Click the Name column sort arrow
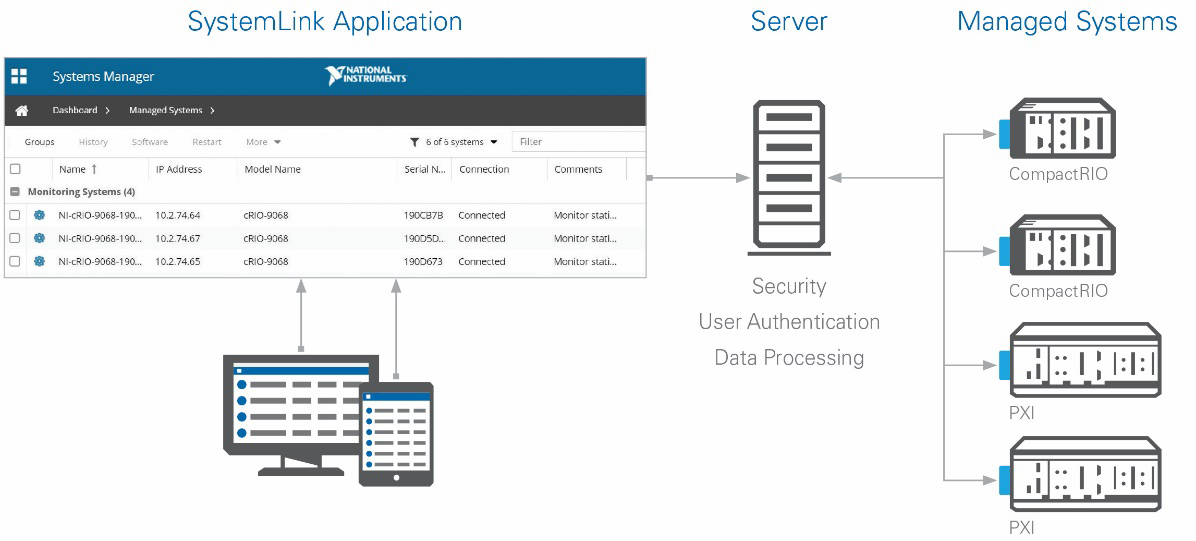1196x541 pixels. click(x=94, y=169)
